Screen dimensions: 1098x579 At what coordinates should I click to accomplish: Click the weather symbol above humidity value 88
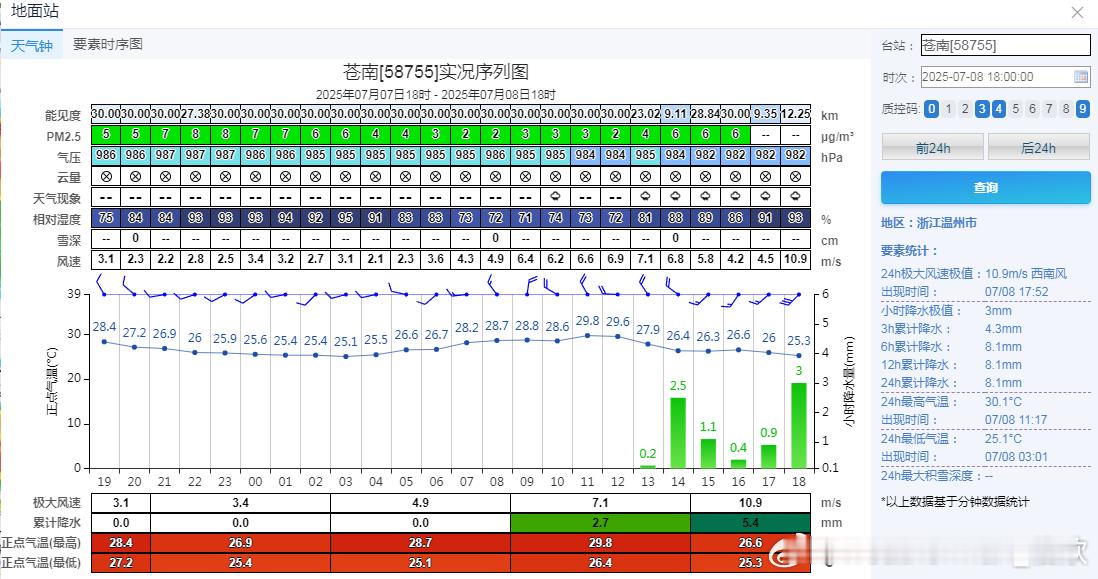[x=675, y=197]
